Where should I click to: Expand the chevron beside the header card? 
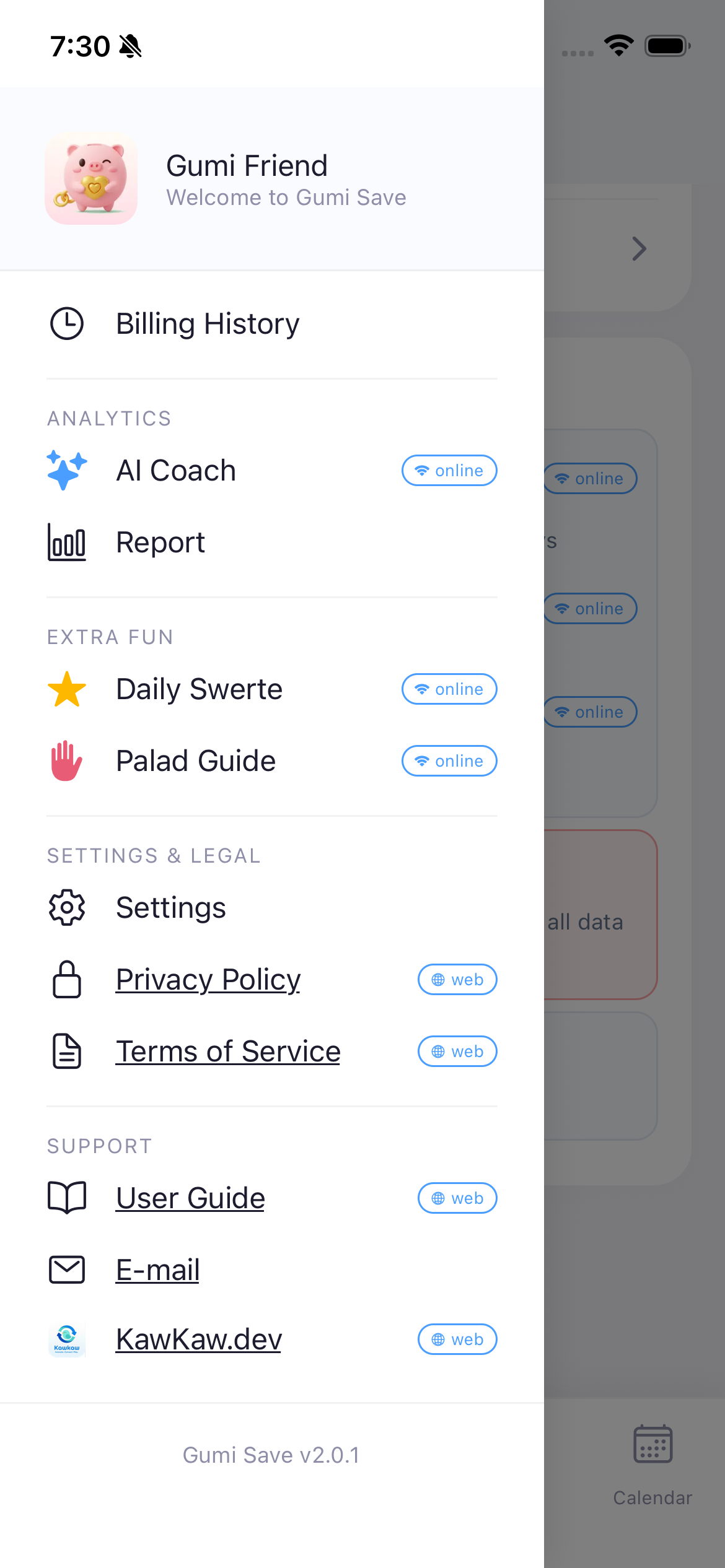639,248
